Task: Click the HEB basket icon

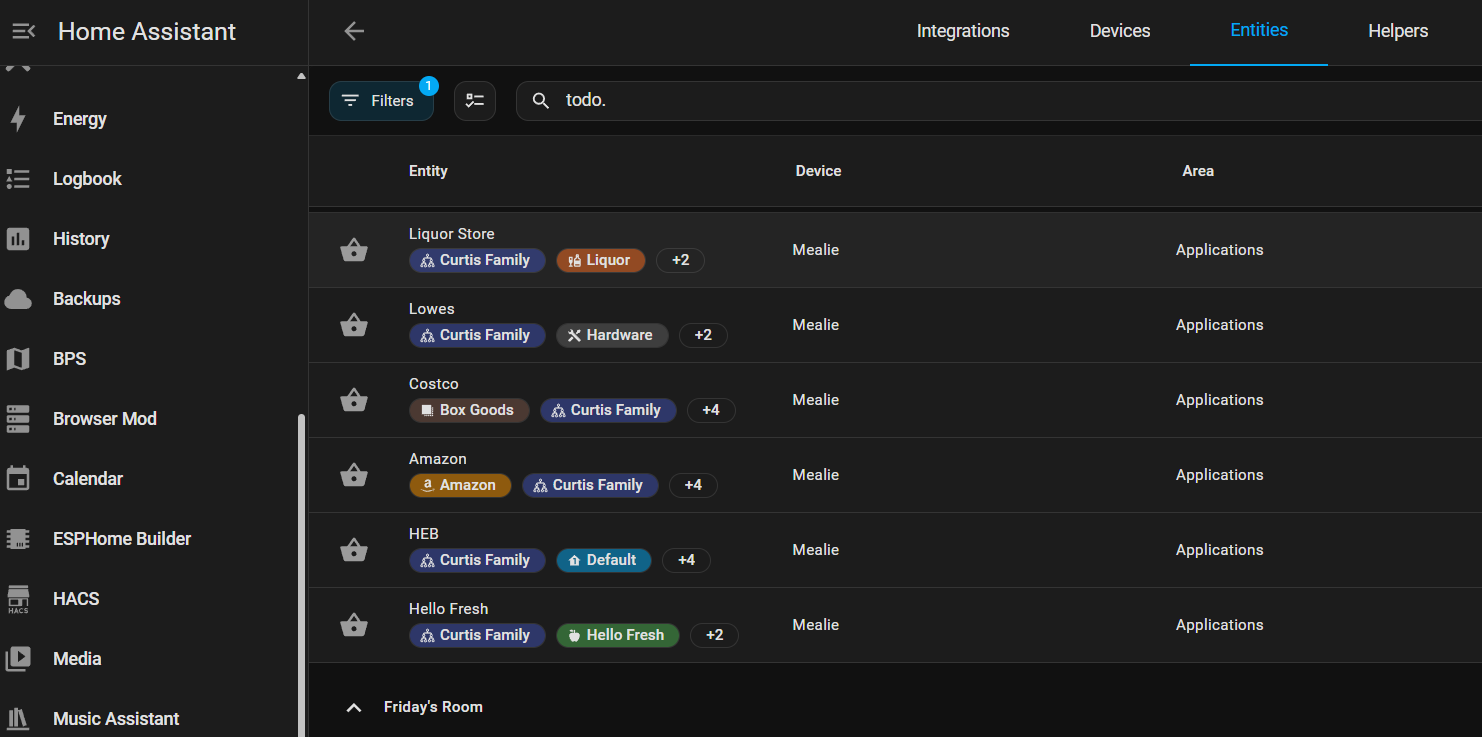Action: tap(354, 550)
